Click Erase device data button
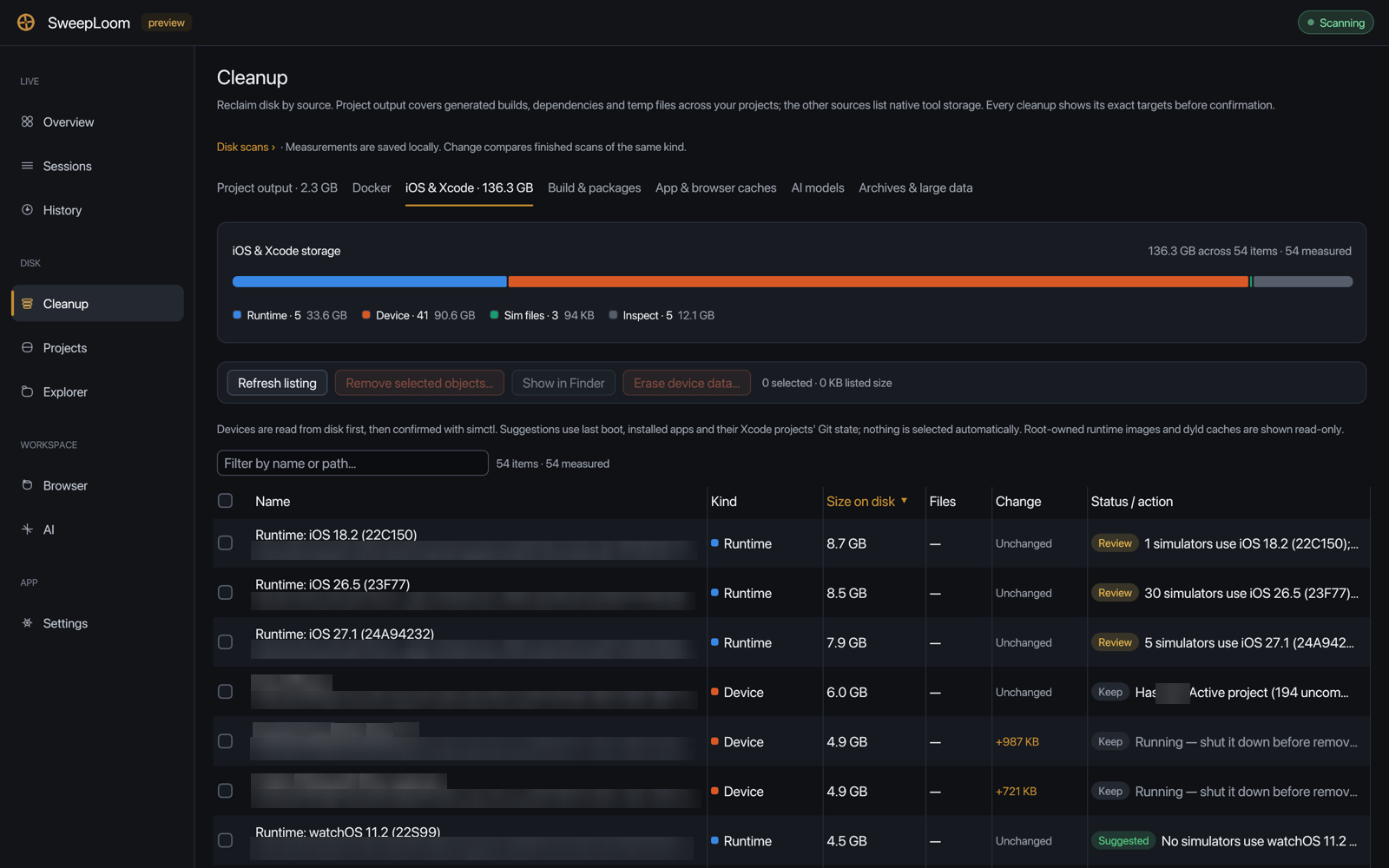The height and width of the screenshot is (868, 1389). tap(687, 383)
